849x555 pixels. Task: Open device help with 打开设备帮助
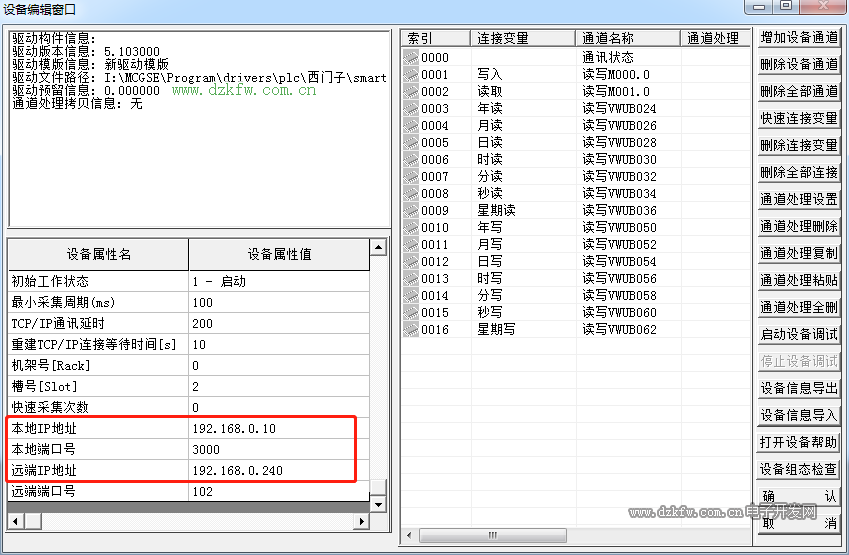(x=798, y=442)
